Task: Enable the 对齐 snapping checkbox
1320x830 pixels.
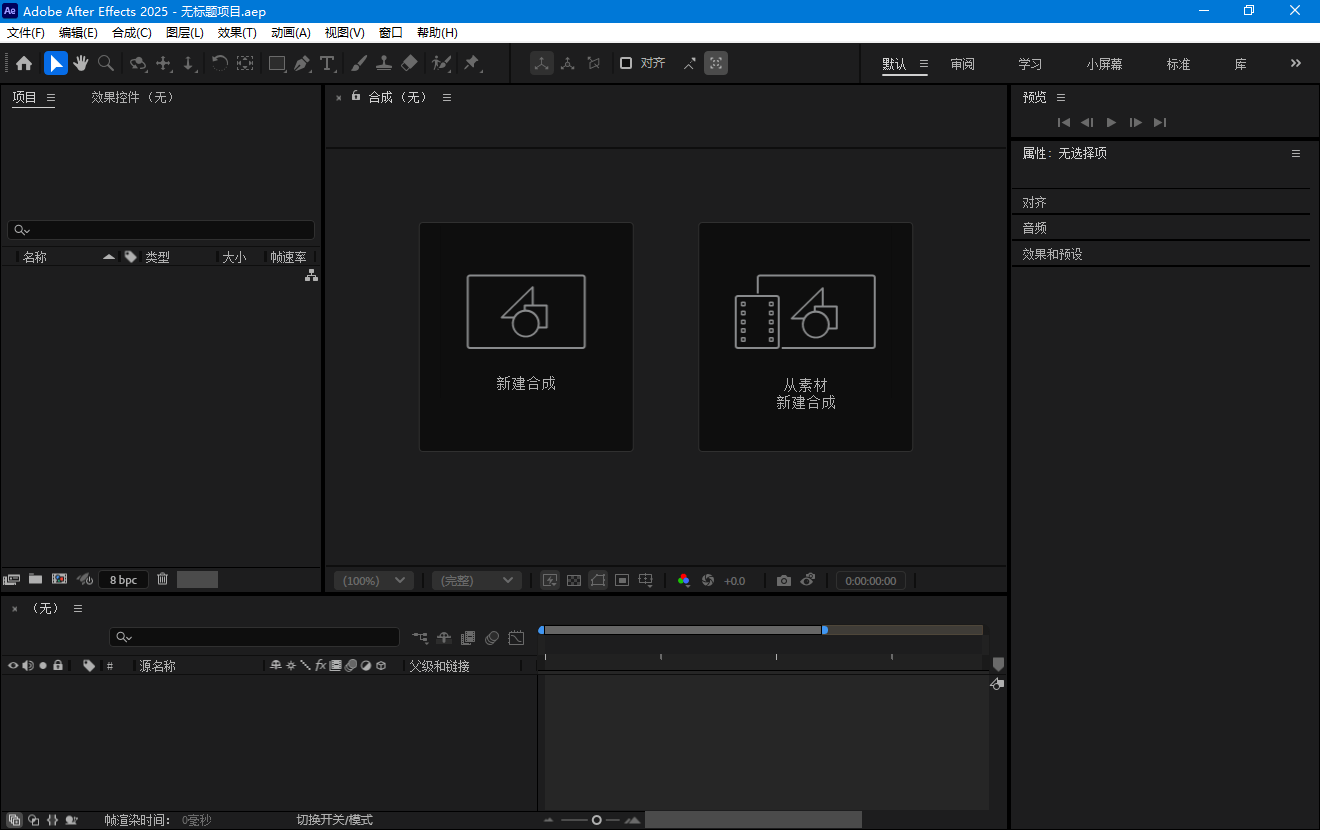Action: (627, 62)
